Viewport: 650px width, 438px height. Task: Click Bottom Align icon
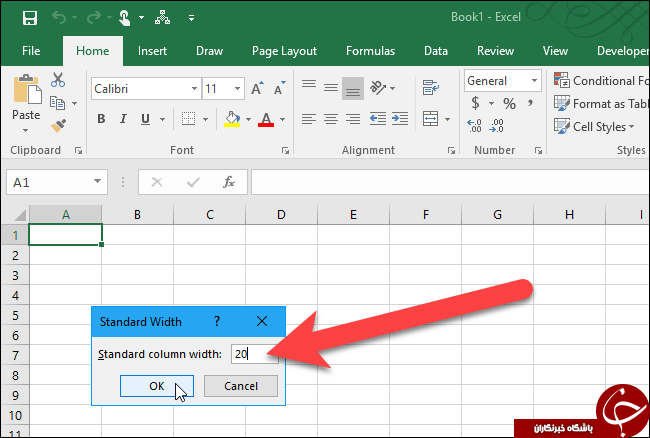(353, 88)
